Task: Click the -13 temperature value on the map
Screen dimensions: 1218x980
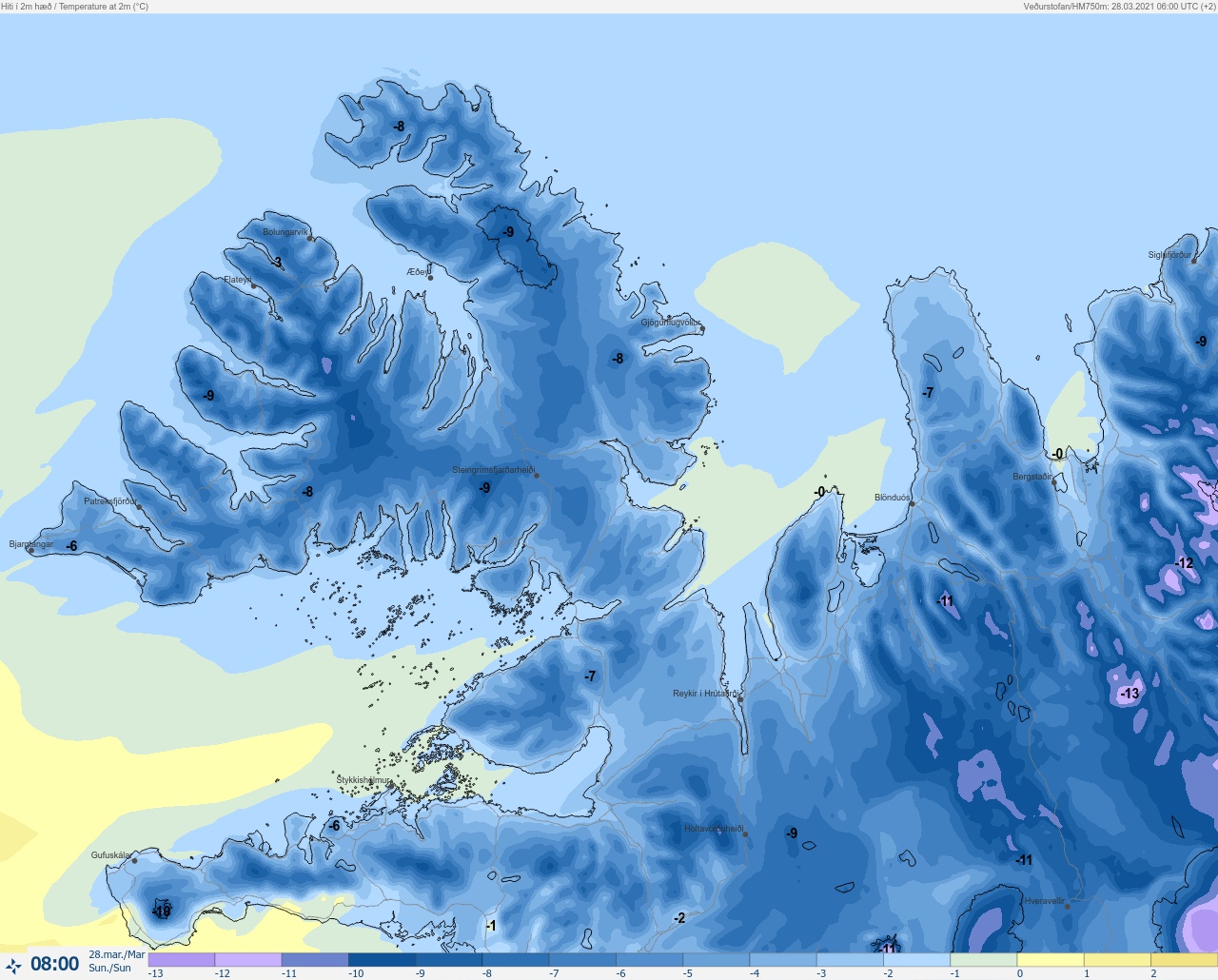Action: tap(1130, 694)
